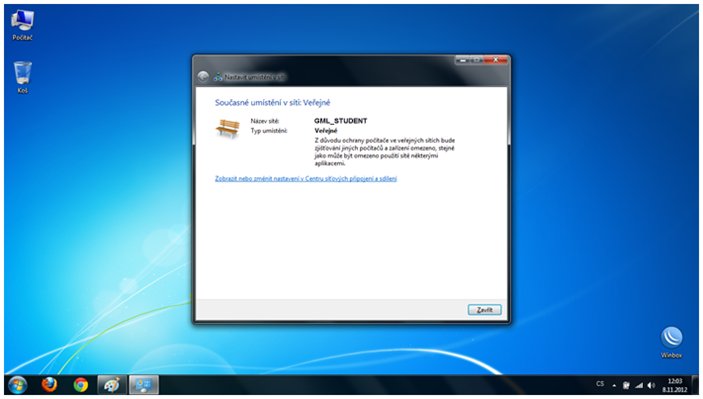Open the Počítač desktop icon

pyautogui.click(x=22, y=25)
